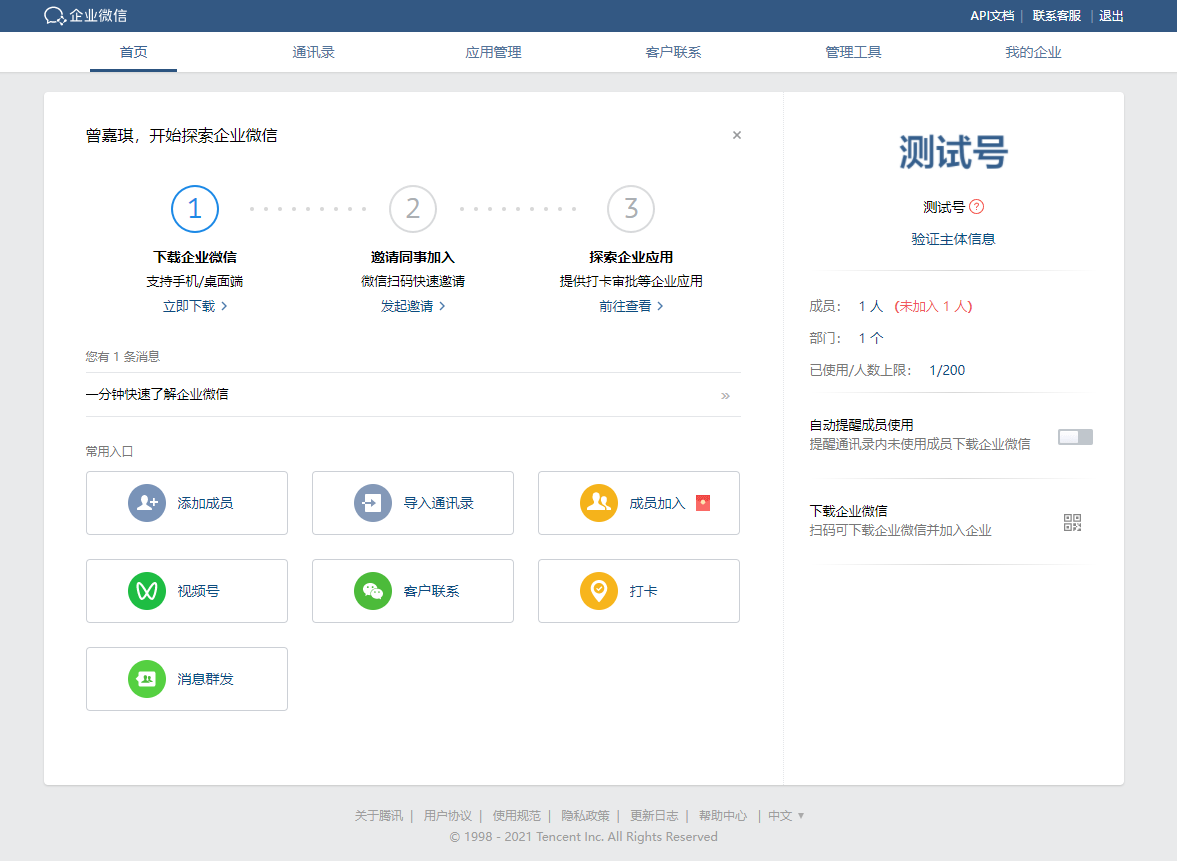Open 帮助中心 in the footer

click(723, 815)
